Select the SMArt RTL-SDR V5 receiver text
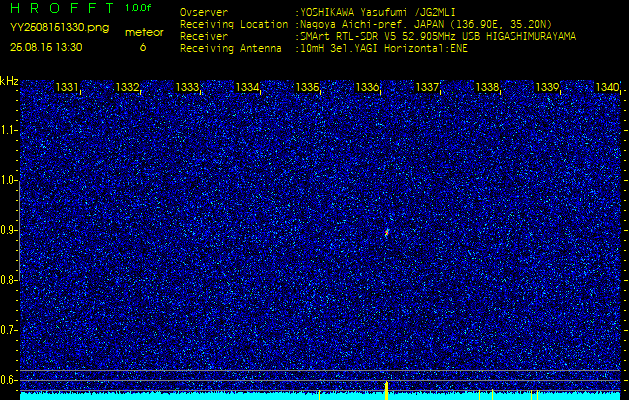 [438, 37]
